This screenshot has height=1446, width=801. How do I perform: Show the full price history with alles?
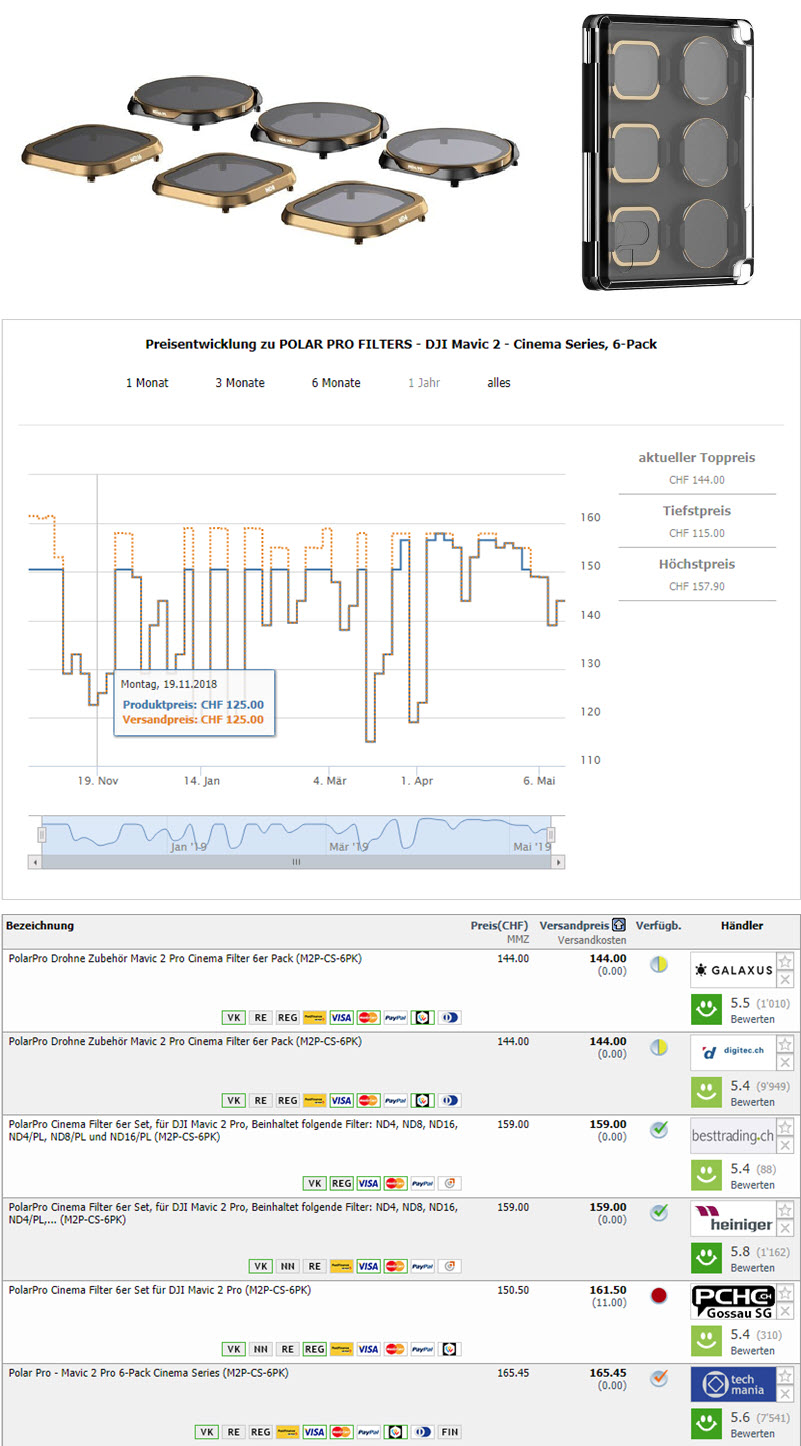point(499,383)
